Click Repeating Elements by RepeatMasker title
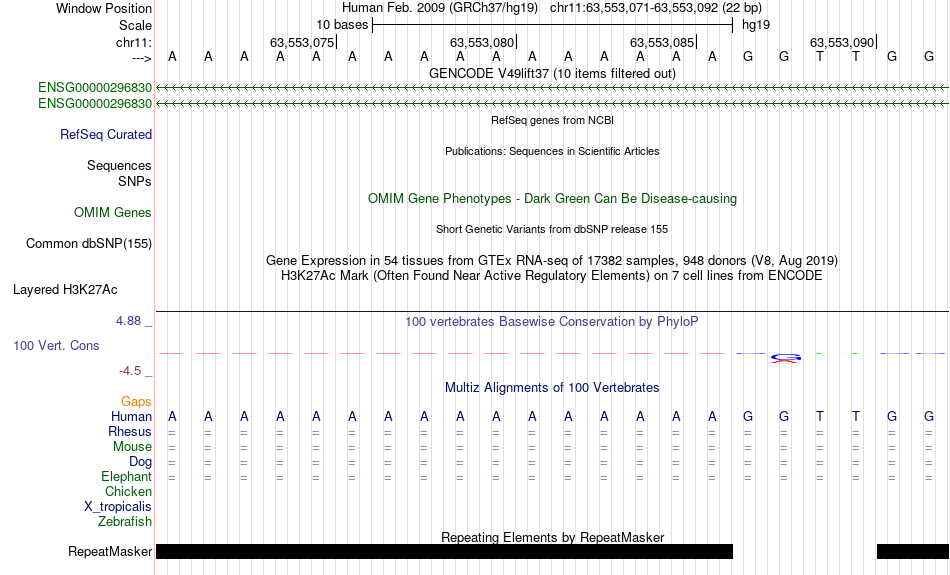 552,537
